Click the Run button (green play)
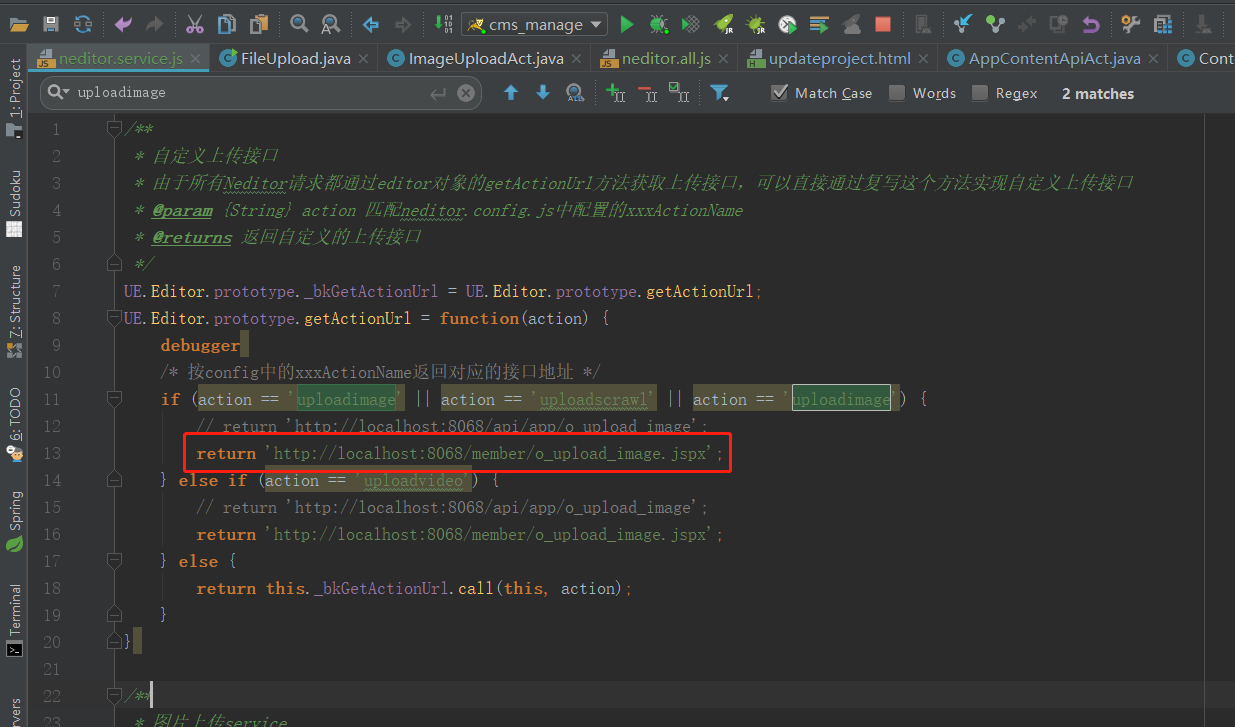The height and width of the screenshot is (727, 1235). pos(627,24)
